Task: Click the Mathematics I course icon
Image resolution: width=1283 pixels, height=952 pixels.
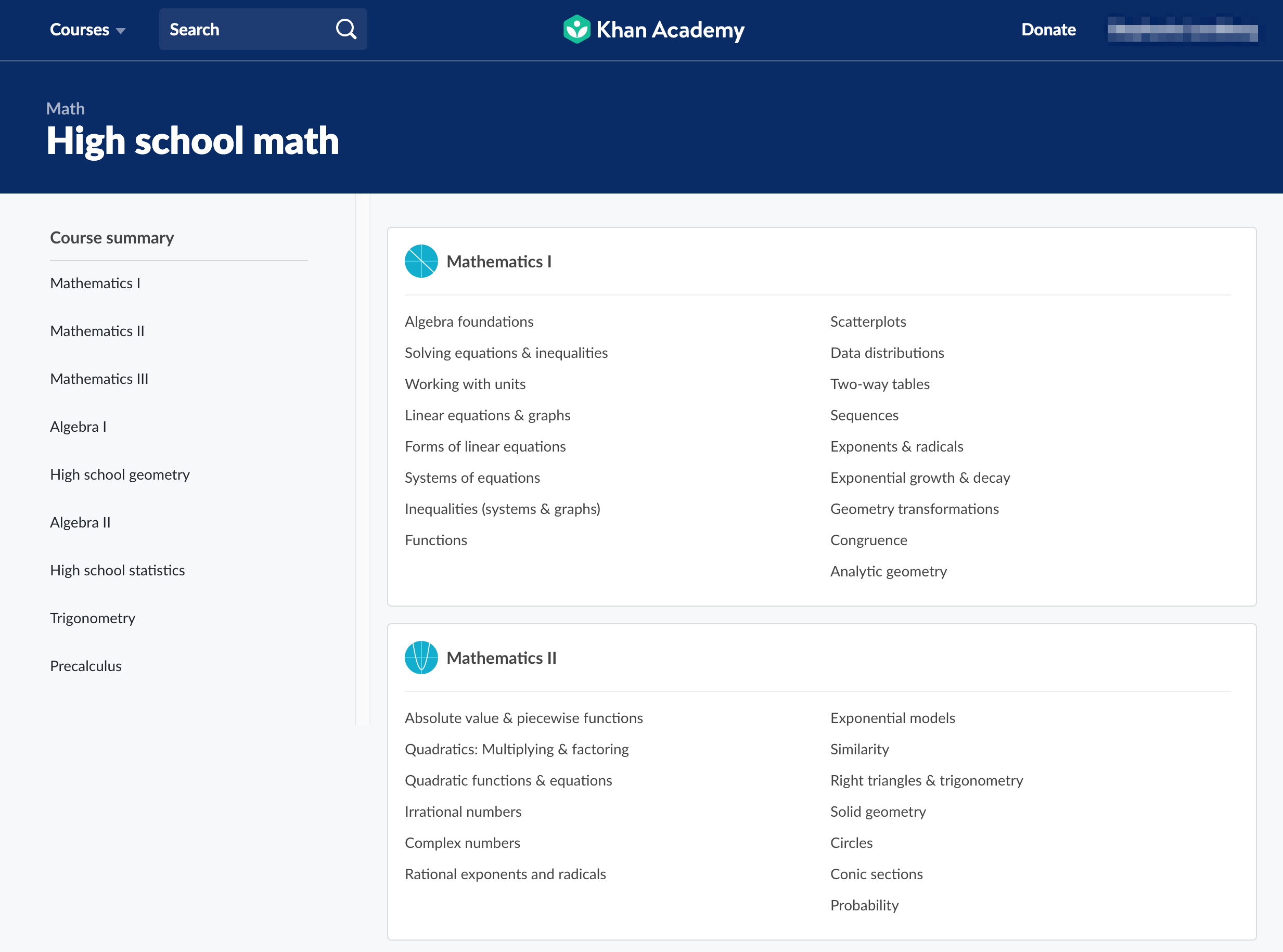Action: click(421, 261)
